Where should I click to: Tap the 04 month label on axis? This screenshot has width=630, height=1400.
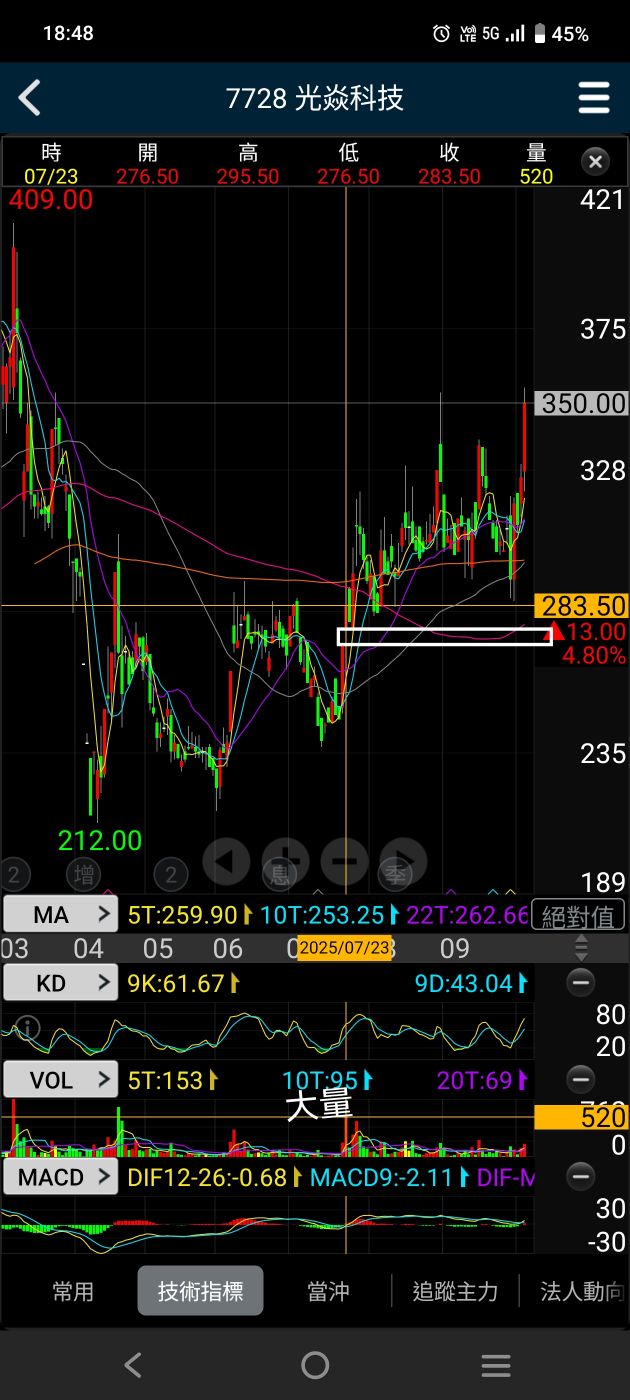(x=88, y=948)
